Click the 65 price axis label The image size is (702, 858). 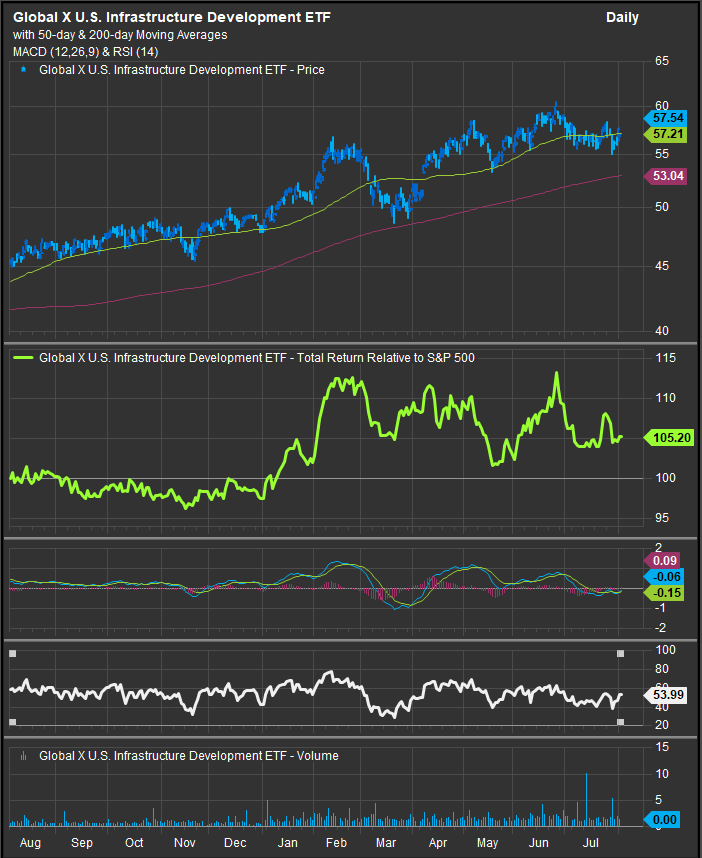[x=662, y=61]
